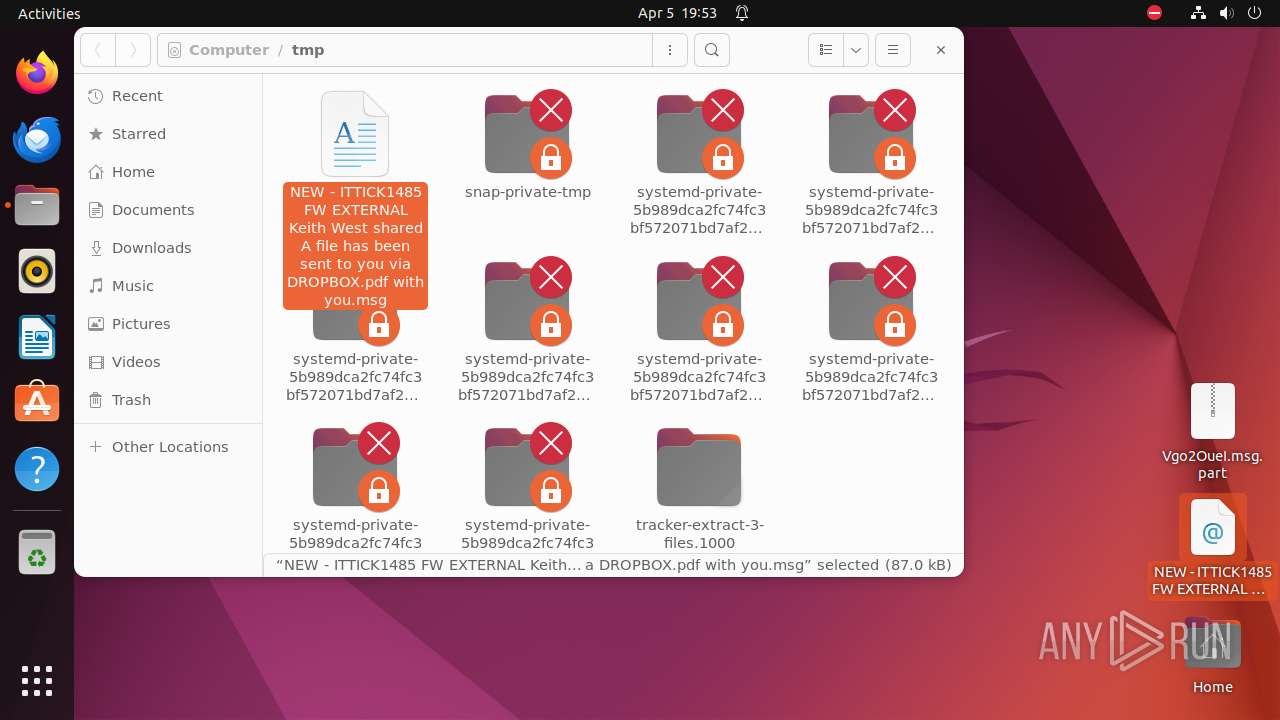Viewport: 1280px width, 720px height.
Task: Open the path bar options menu
Action: pyautogui.click(x=670, y=50)
